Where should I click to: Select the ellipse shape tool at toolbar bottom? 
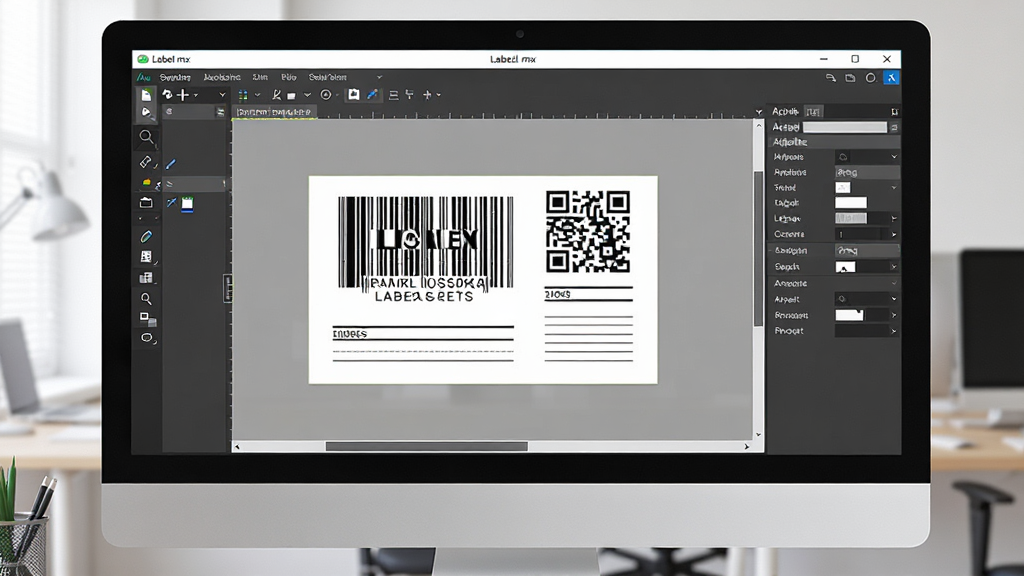coord(146,338)
